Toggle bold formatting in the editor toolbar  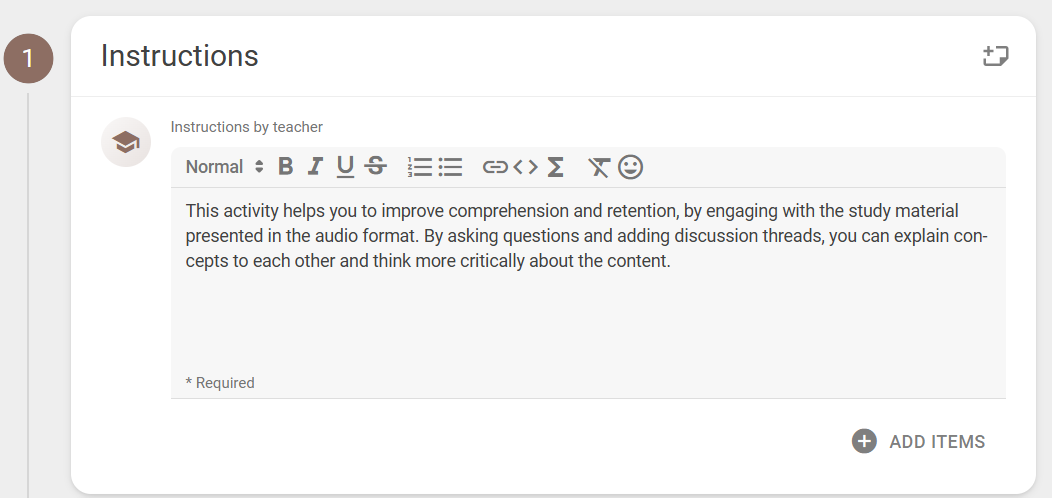(x=286, y=166)
